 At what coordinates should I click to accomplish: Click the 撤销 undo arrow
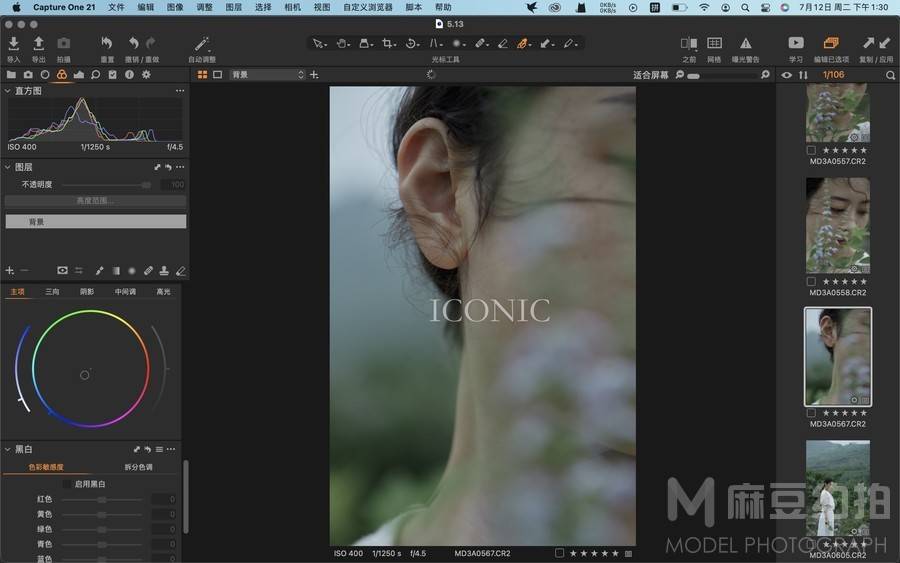133,44
